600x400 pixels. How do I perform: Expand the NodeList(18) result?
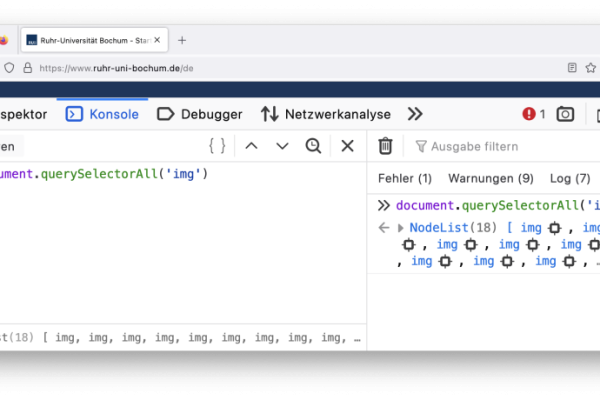[400, 228]
